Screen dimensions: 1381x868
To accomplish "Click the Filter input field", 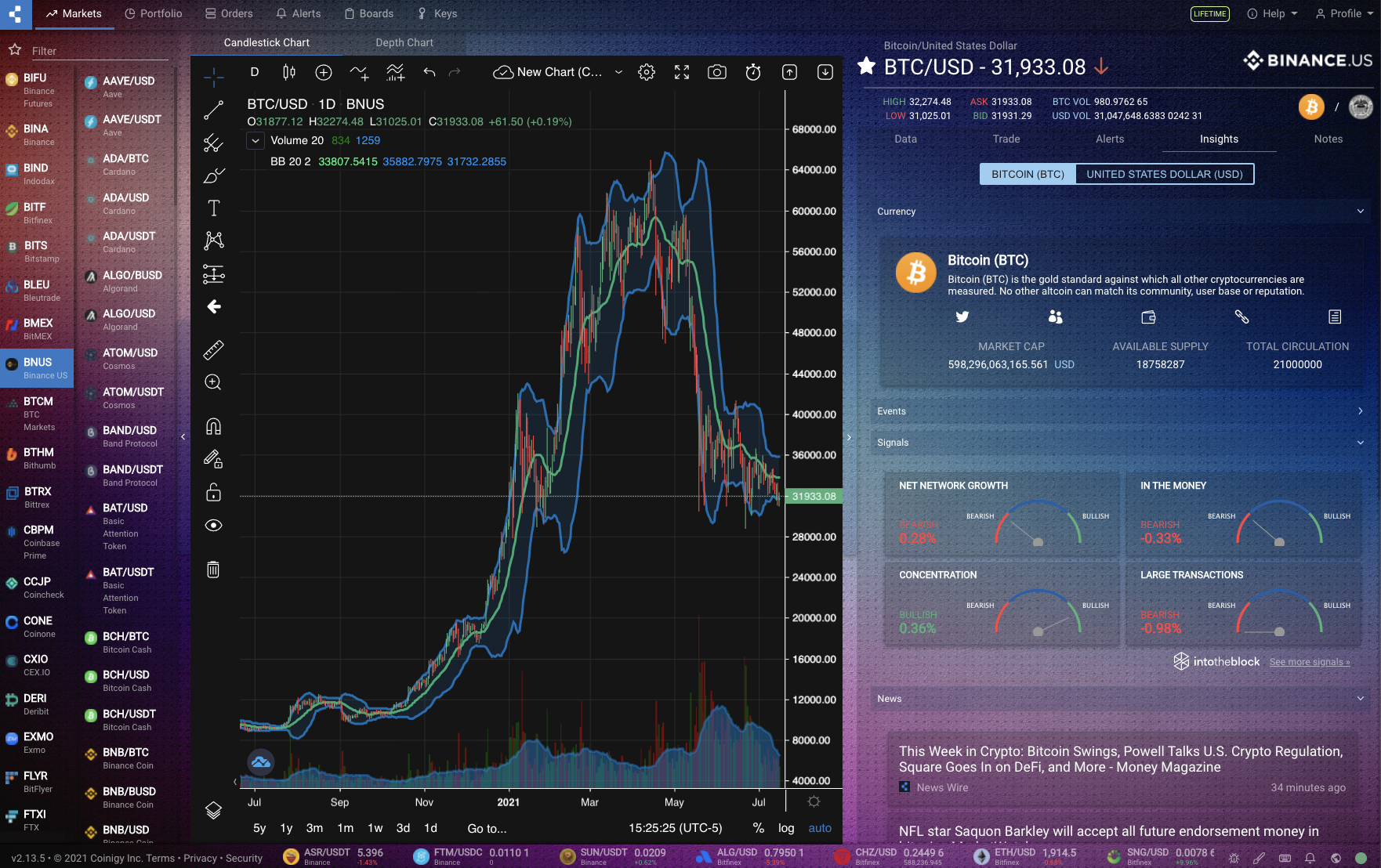I will pyautogui.click(x=100, y=51).
